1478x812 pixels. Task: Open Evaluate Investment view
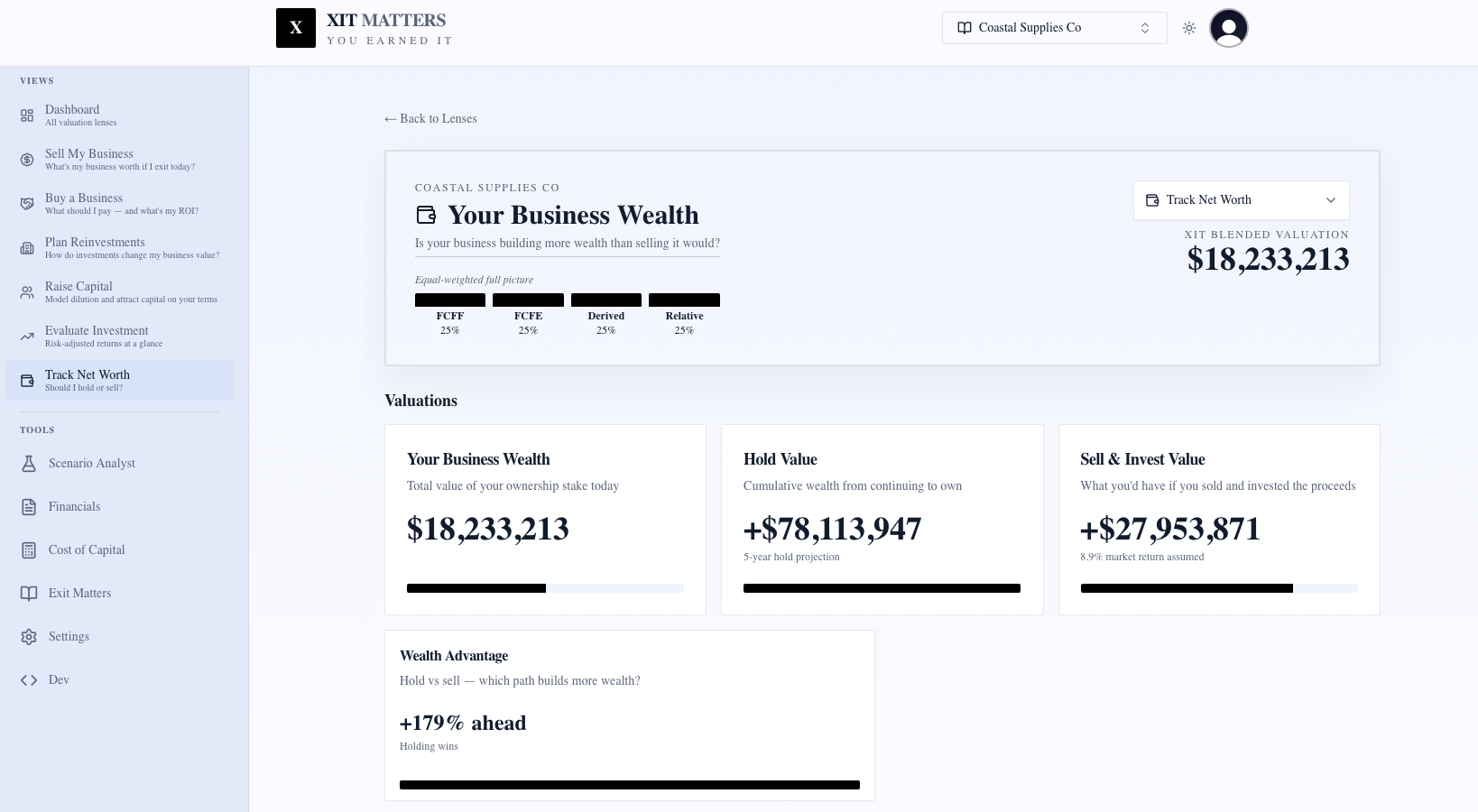pyautogui.click(x=119, y=337)
